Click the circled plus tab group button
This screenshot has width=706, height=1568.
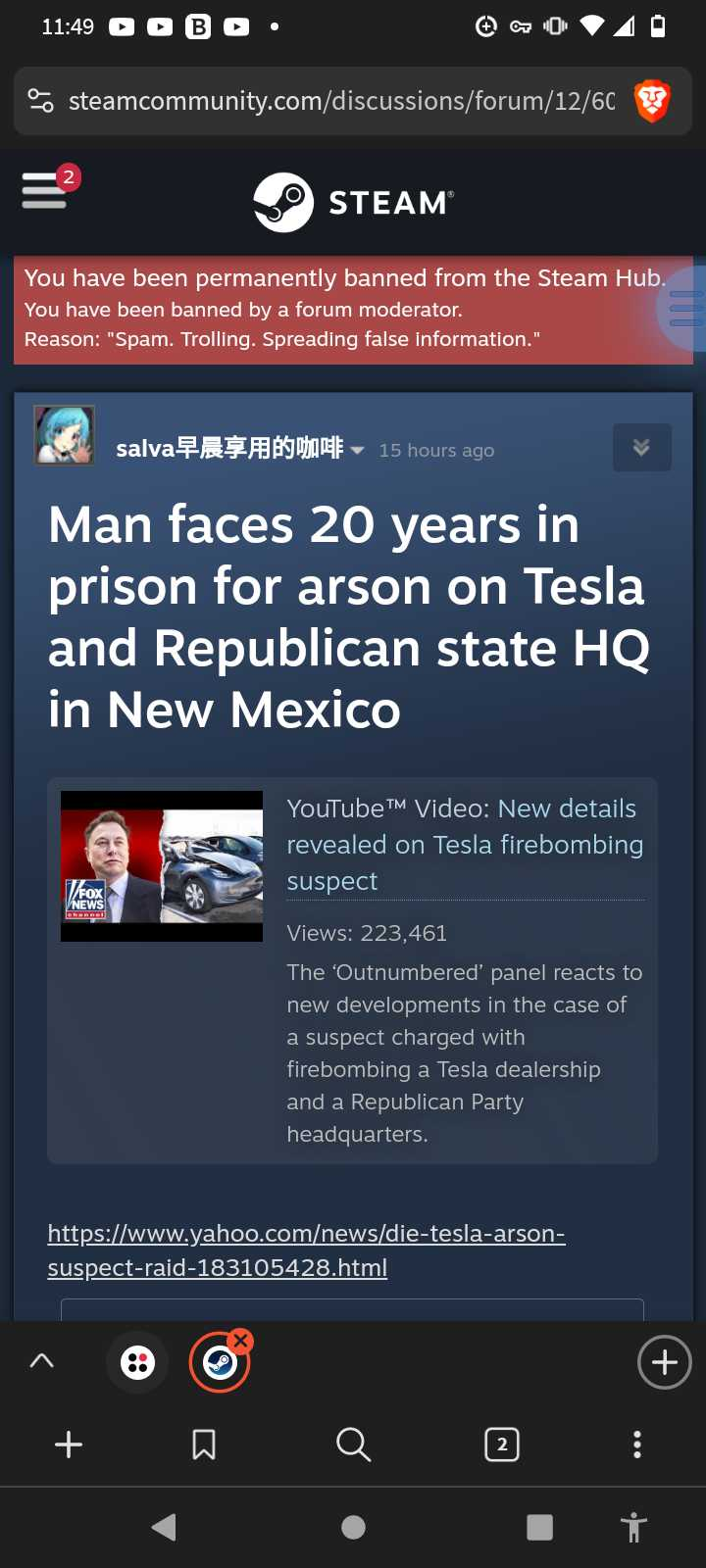pos(665,1362)
